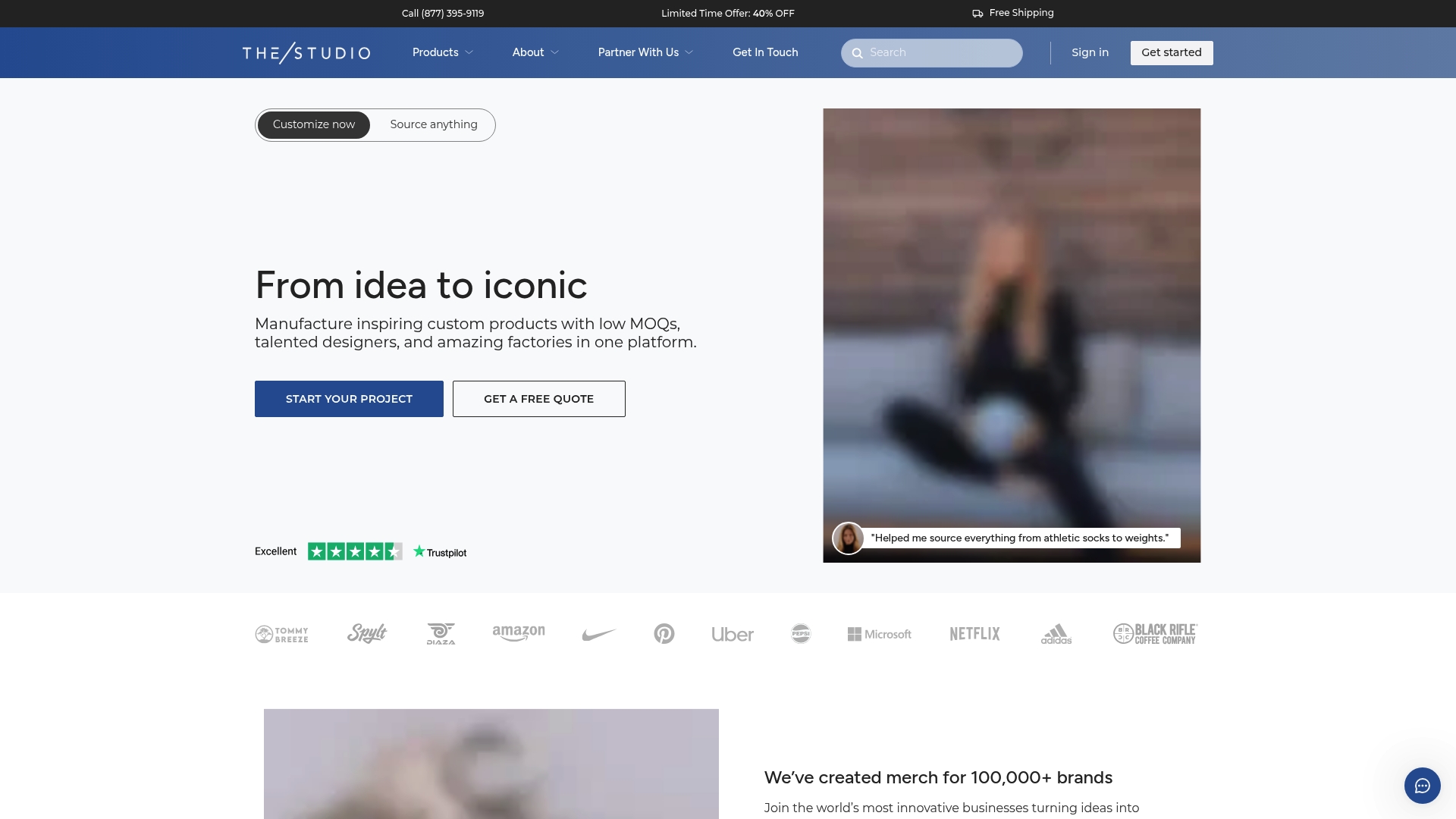This screenshot has height=819, width=1456.
Task: Open the Get In Touch page
Action: (x=765, y=53)
